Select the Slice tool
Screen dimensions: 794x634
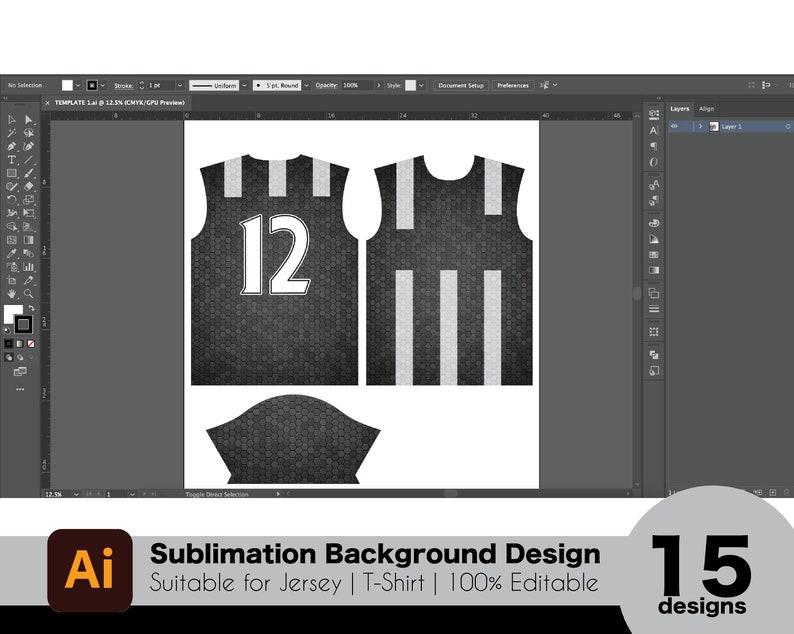tap(29, 280)
